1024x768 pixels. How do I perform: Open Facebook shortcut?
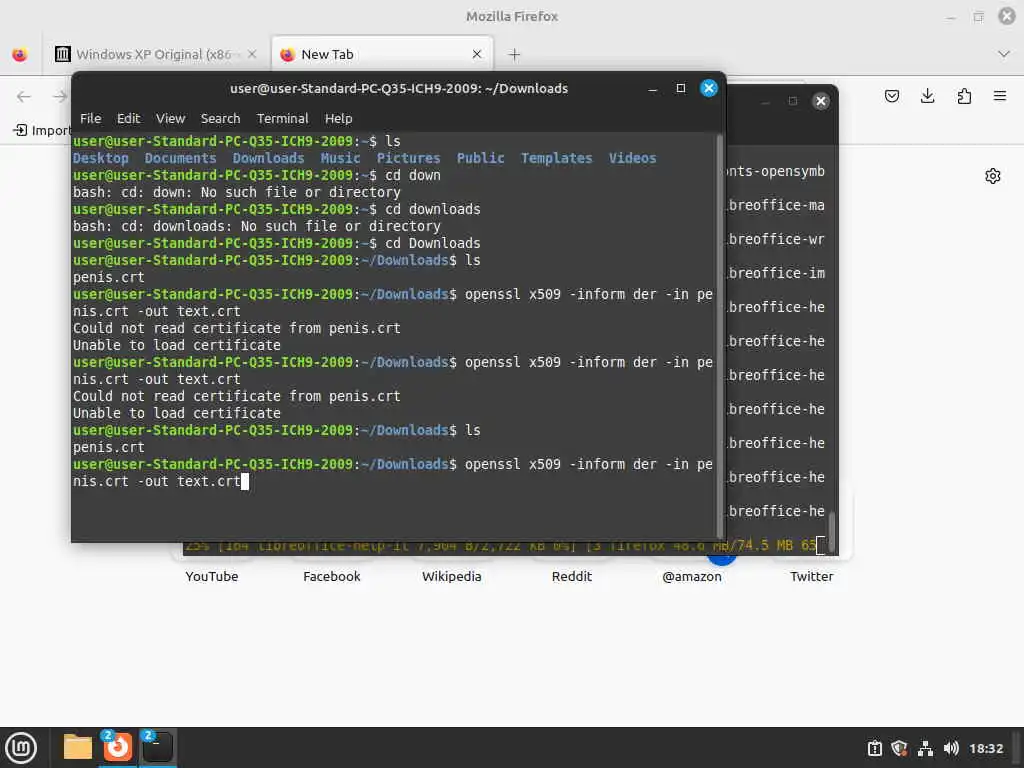332,576
